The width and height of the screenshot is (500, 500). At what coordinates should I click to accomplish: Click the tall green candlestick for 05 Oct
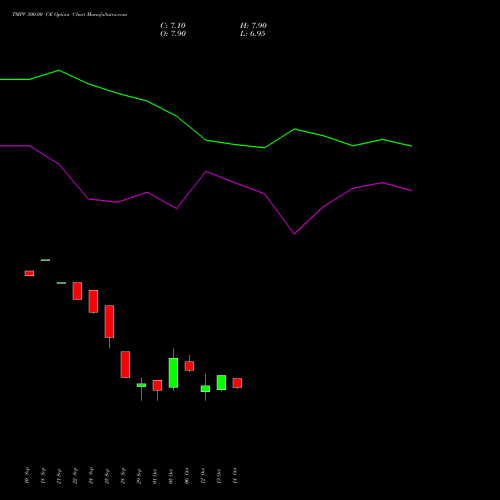pos(173,373)
